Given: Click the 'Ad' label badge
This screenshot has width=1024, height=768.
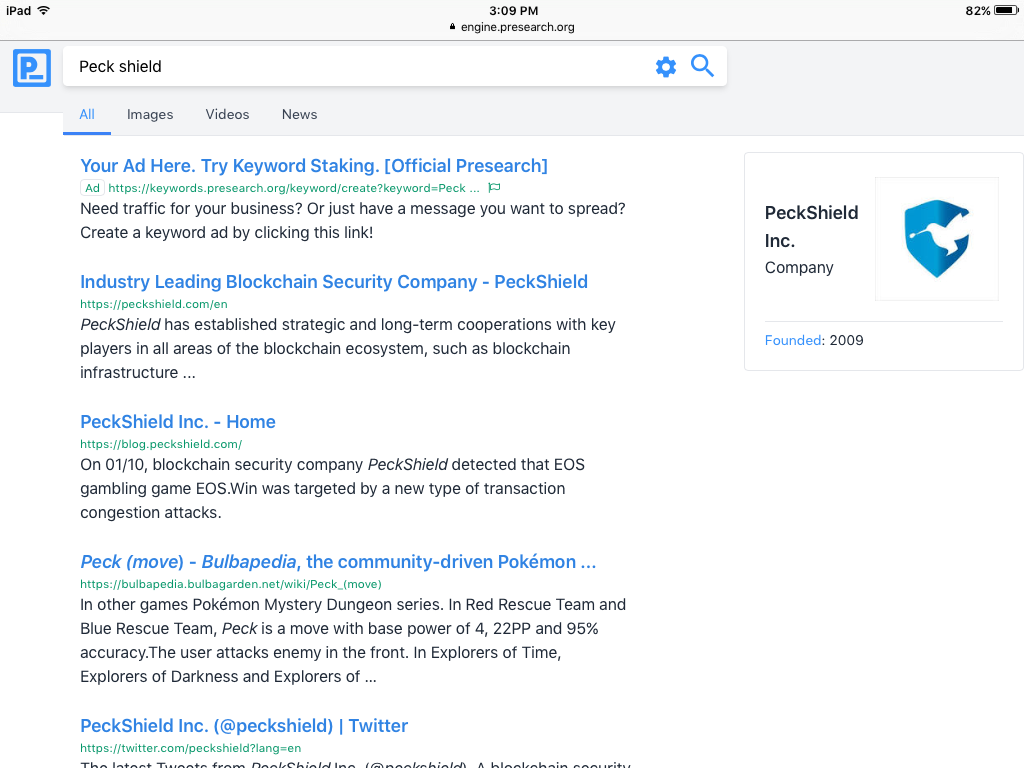Looking at the screenshot, I should click(92, 188).
